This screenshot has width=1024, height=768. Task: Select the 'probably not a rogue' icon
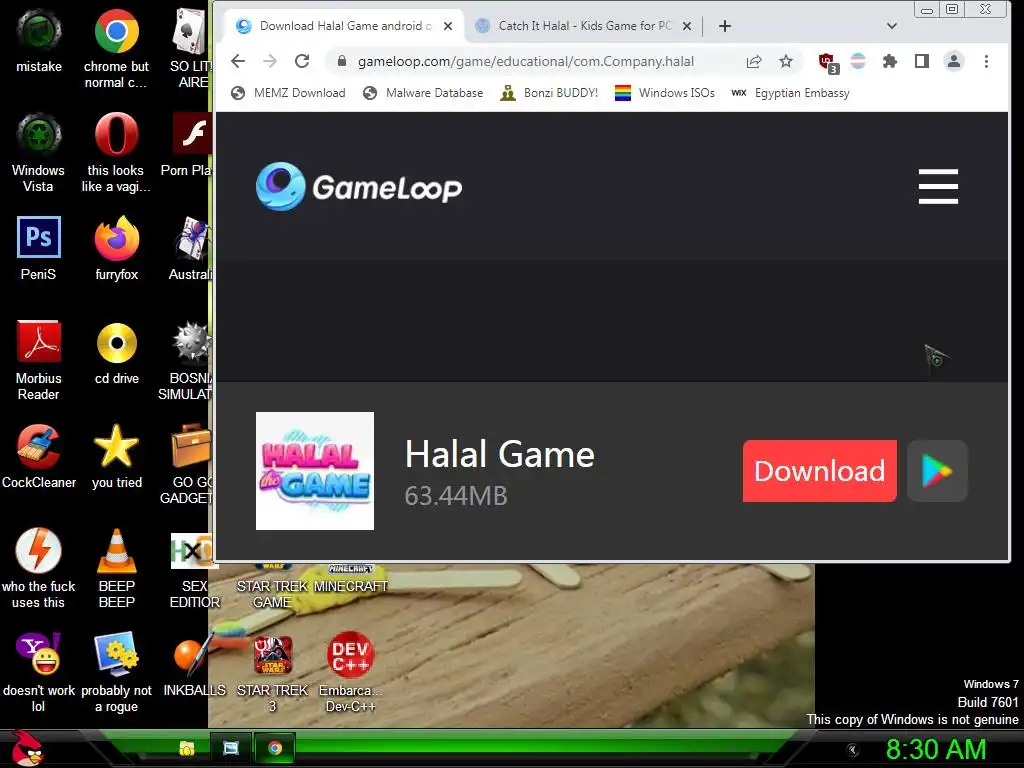click(116, 672)
